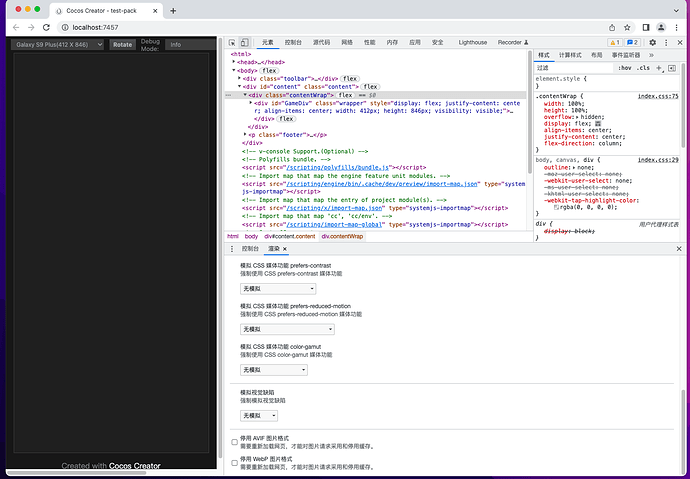
Task: Open the prefers-reduced-motion emulation dropdown
Action: 288,329
